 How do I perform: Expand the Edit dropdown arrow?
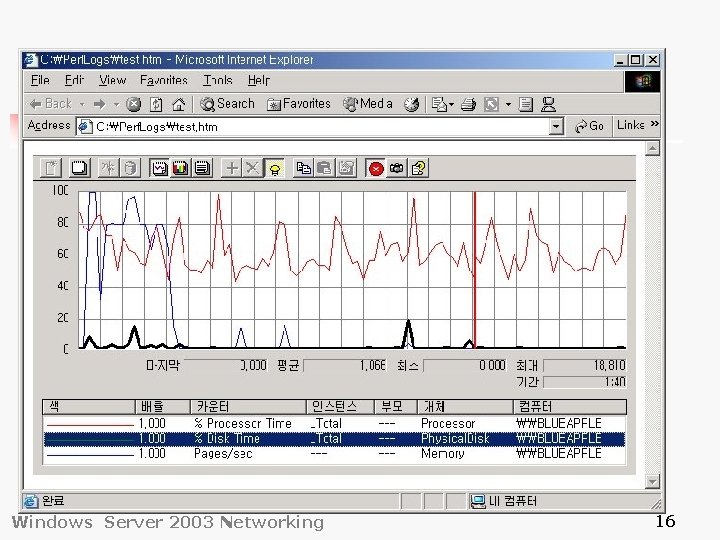pos(508,105)
